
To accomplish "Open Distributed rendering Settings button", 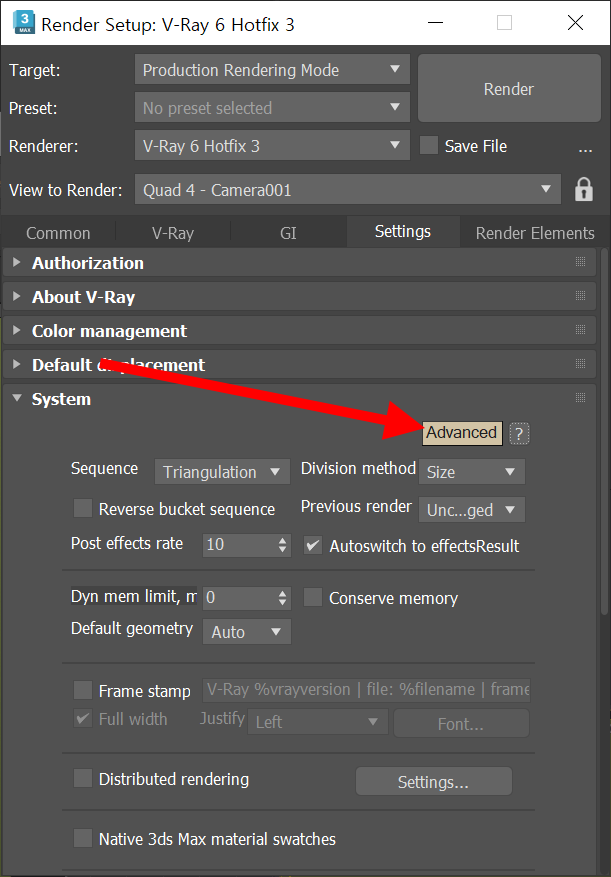I will pyautogui.click(x=434, y=781).
